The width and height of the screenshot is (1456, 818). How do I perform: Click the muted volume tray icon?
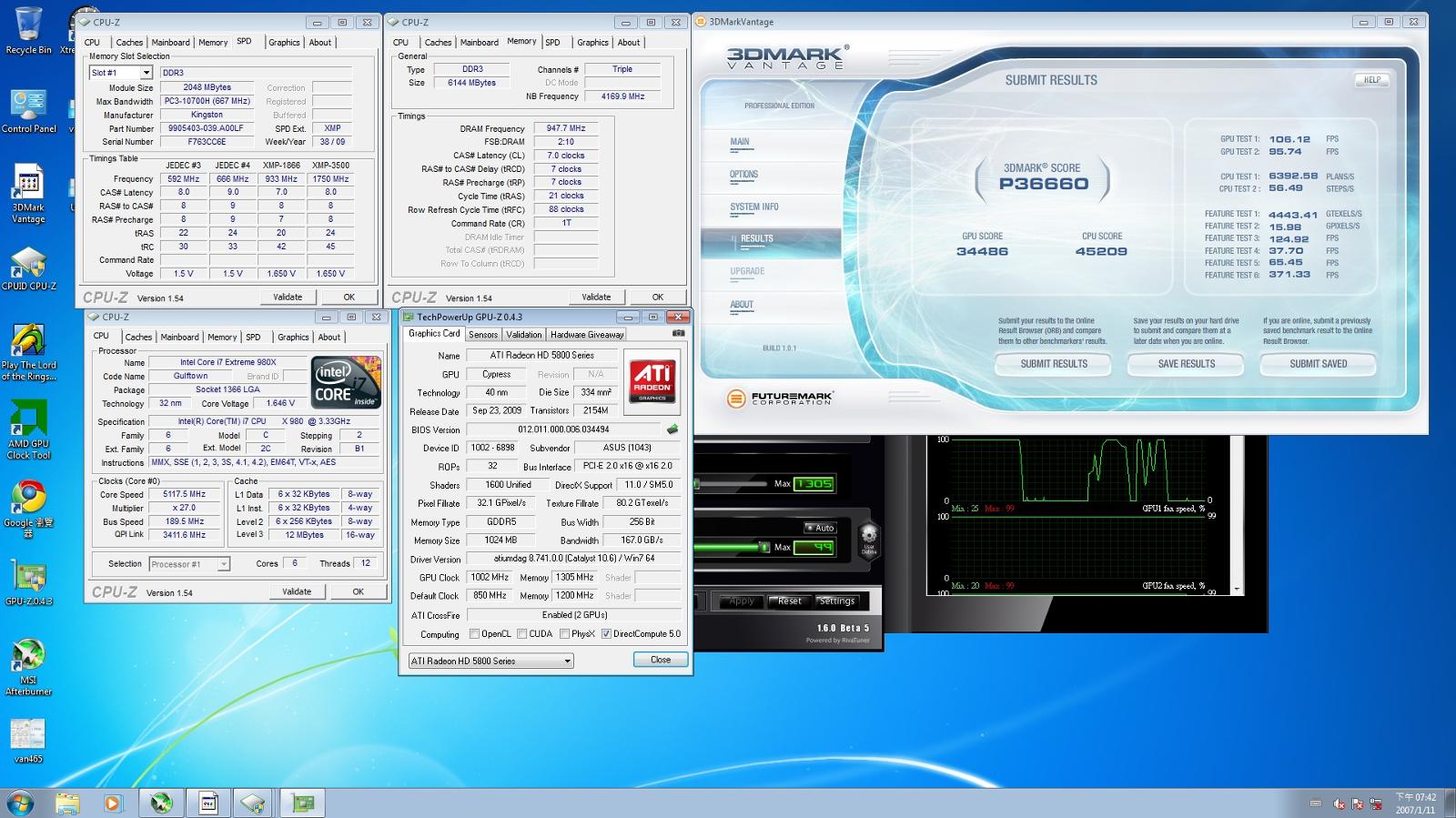[1339, 804]
